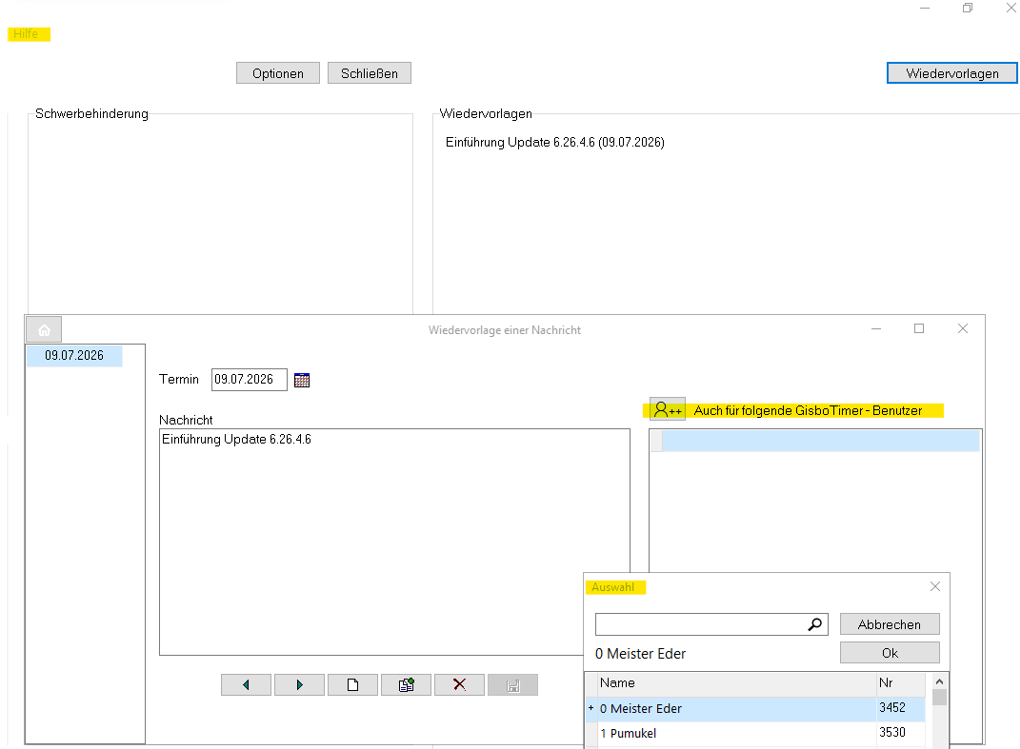The width and height of the screenshot is (1020, 749).
Task: Open the Hilfe menu
Action: click(x=26, y=34)
